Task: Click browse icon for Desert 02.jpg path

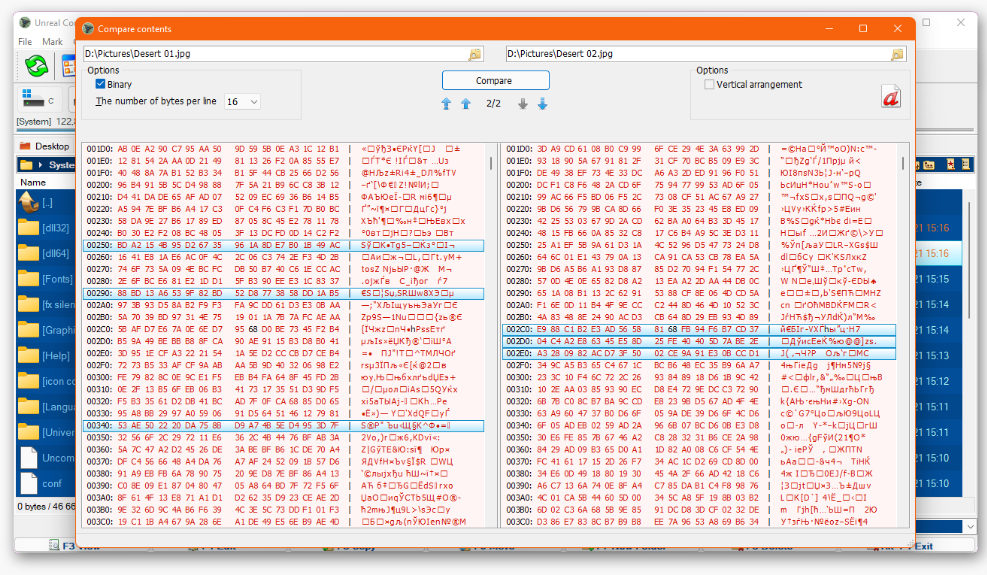Action: [x=897, y=54]
